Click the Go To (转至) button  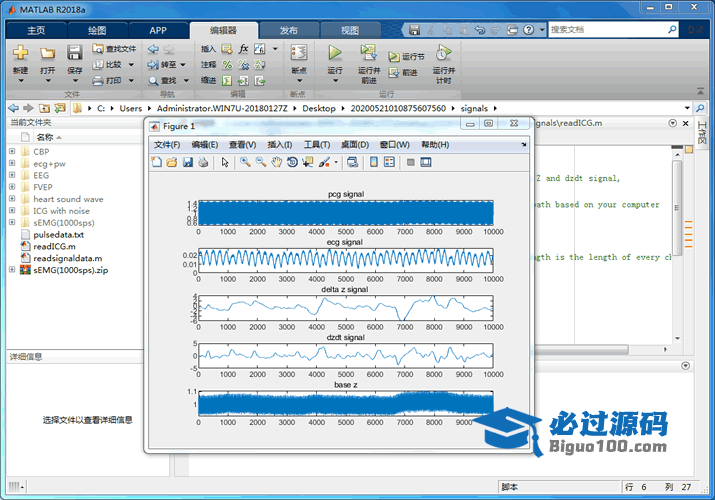coord(167,65)
